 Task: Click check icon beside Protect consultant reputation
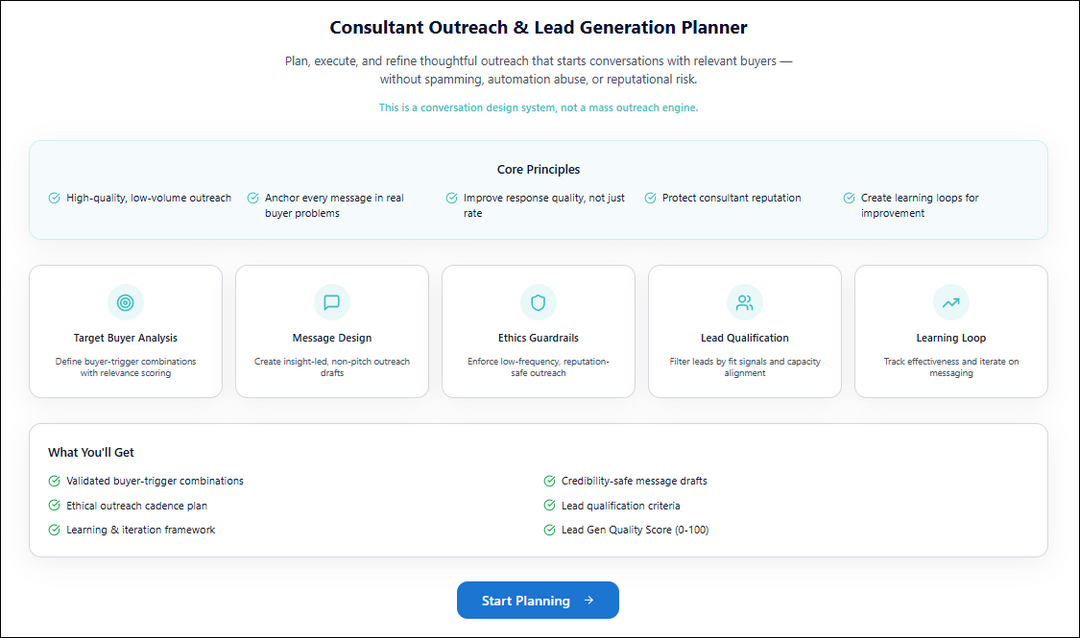[650, 198]
